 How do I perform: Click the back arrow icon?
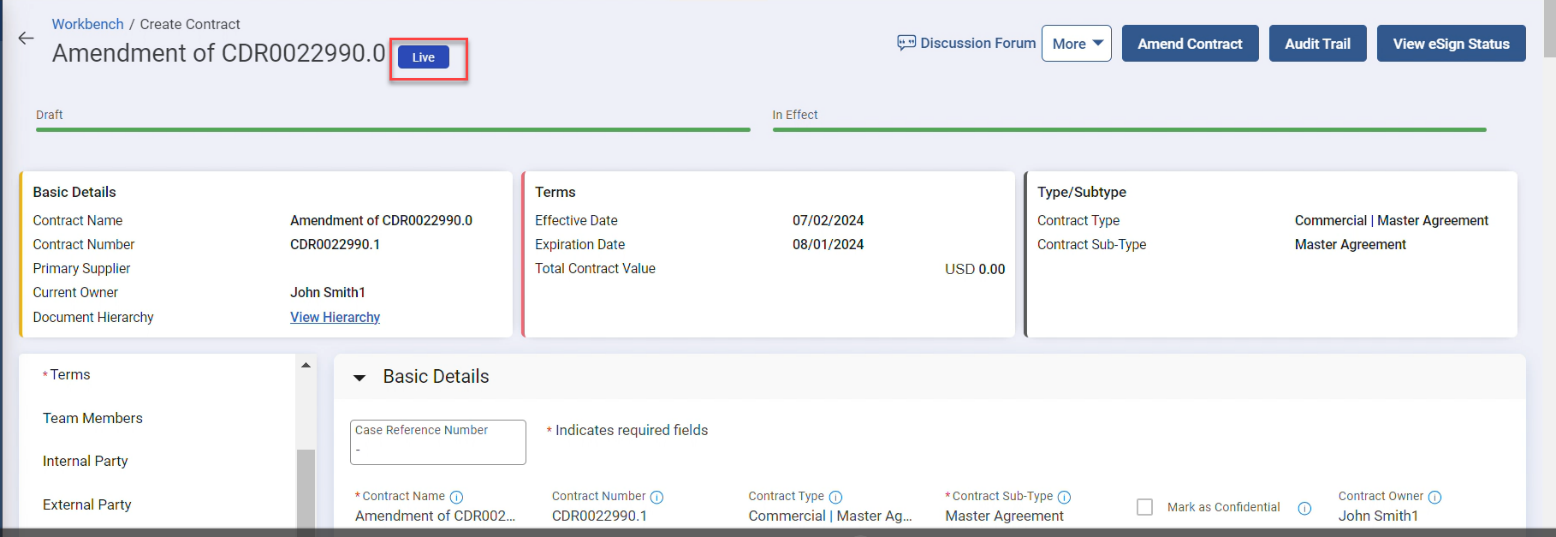pyautogui.click(x=26, y=38)
